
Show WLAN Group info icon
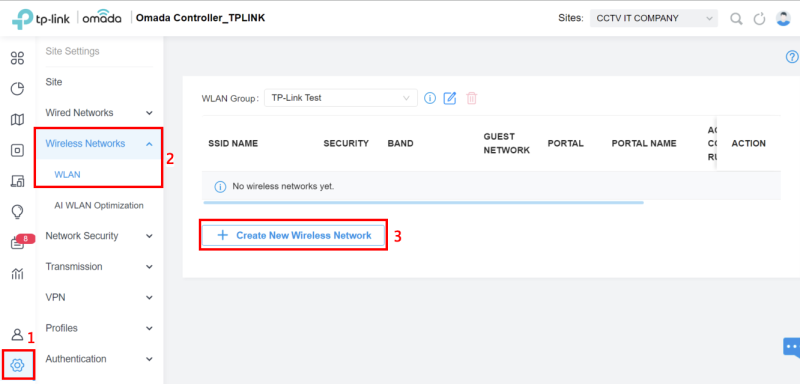click(430, 98)
